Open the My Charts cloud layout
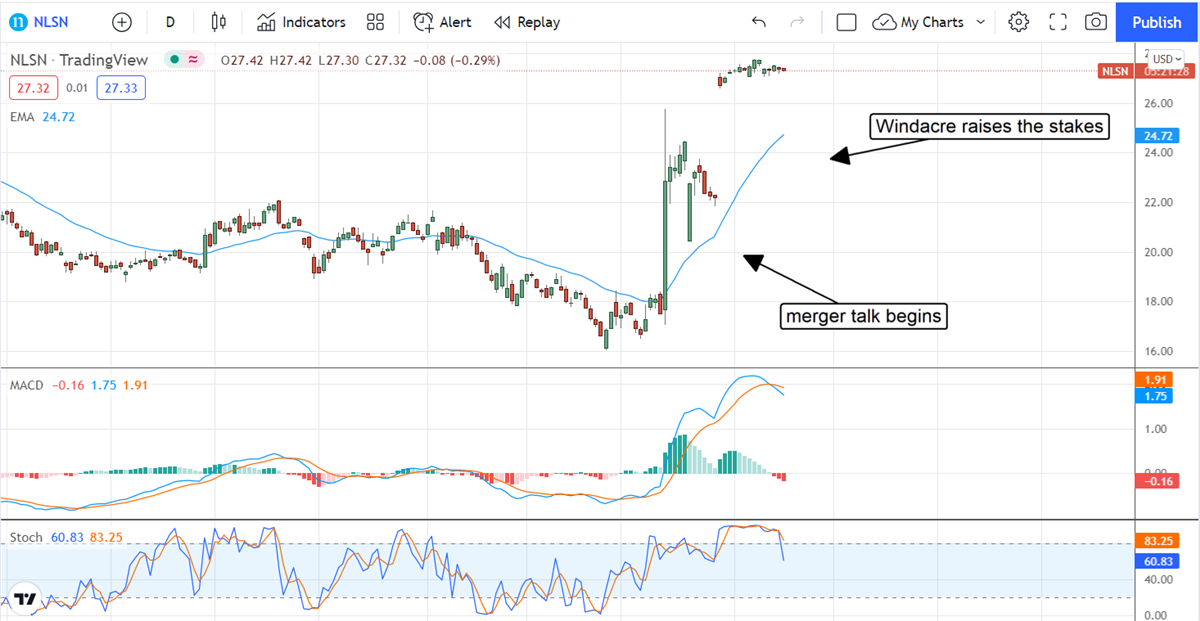1200x621 pixels. pyautogui.click(x=919, y=22)
